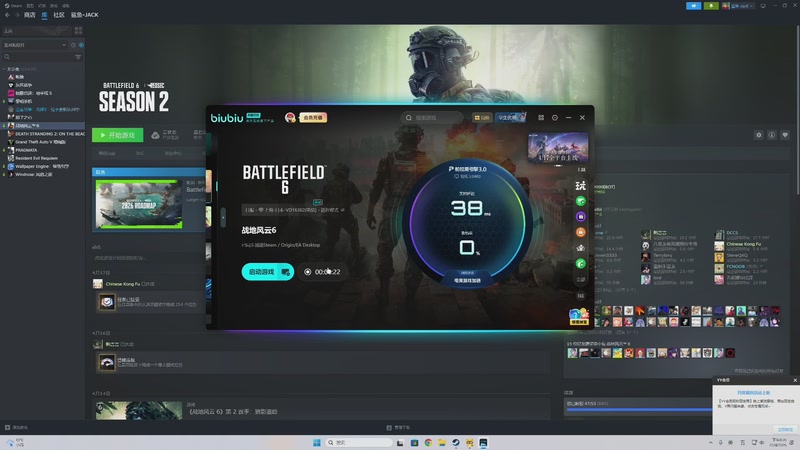Switch Steam library to grid view icon

(x=78, y=31)
